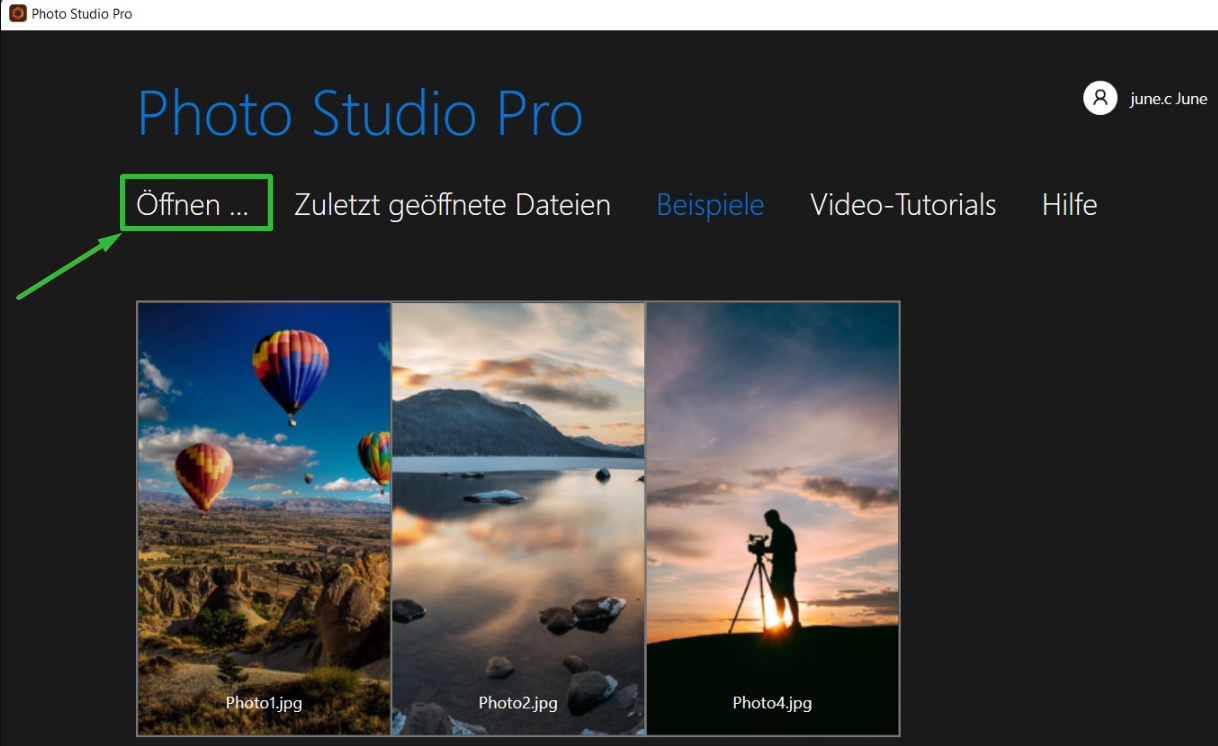1218x746 pixels.
Task: Click the large Photo Studio Pro heading
Action: pyautogui.click(x=360, y=113)
